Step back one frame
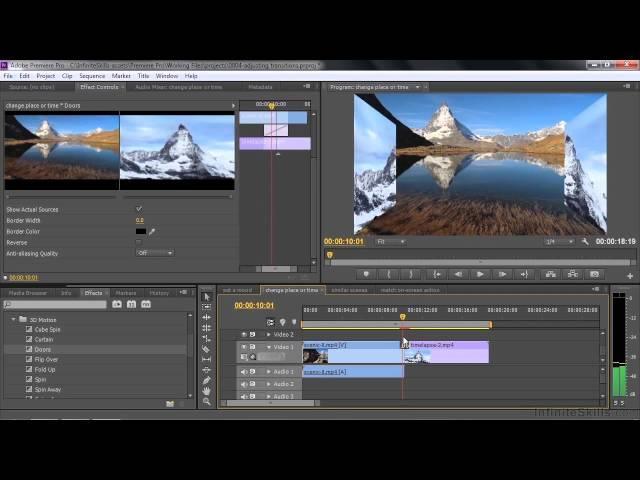Viewport: 640px width, 480px height. [x=458, y=275]
